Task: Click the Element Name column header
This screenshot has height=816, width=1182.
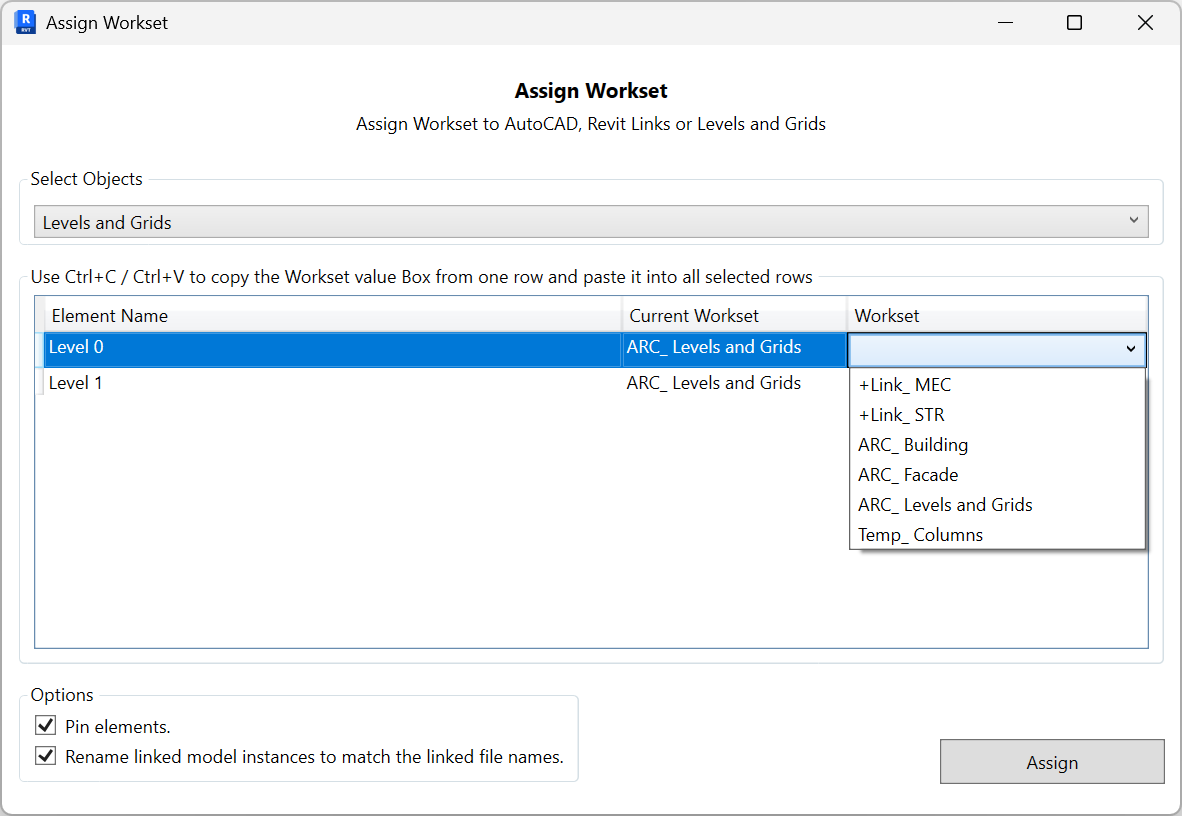Action: pyautogui.click(x=109, y=315)
